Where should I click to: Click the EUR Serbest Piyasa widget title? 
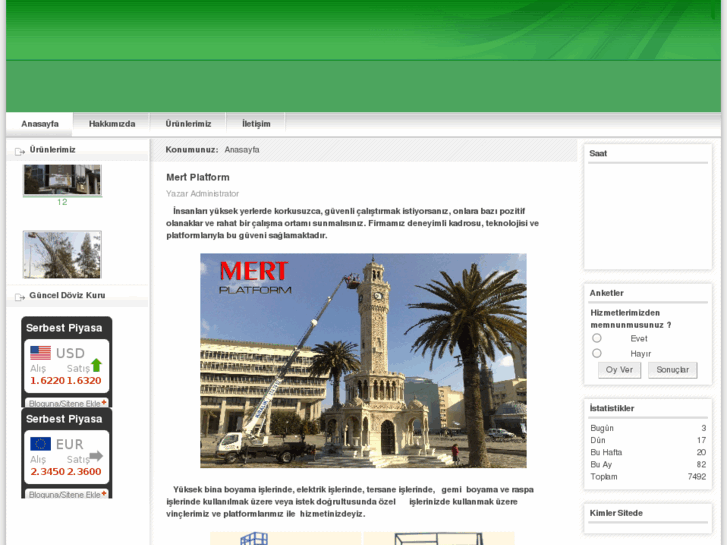pyautogui.click(x=64, y=419)
